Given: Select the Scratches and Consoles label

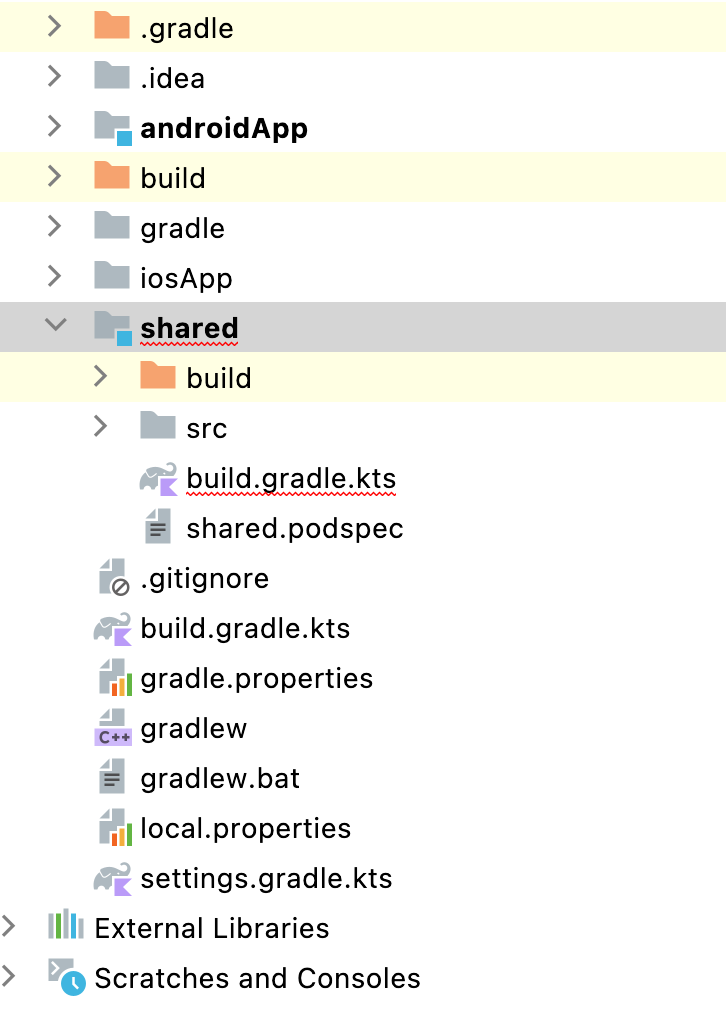Looking at the screenshot, I should (x=257, y=978).
